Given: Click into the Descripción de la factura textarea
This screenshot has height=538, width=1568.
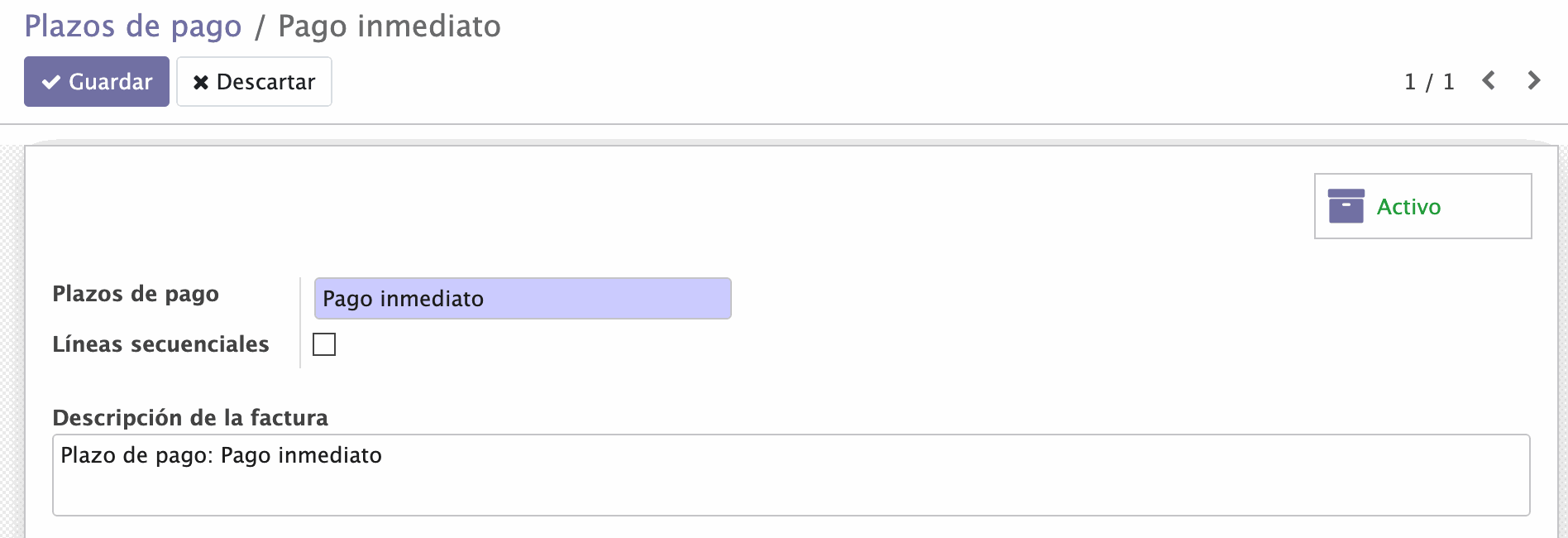Looking at the screenshot, I should [x=791, y=475].
